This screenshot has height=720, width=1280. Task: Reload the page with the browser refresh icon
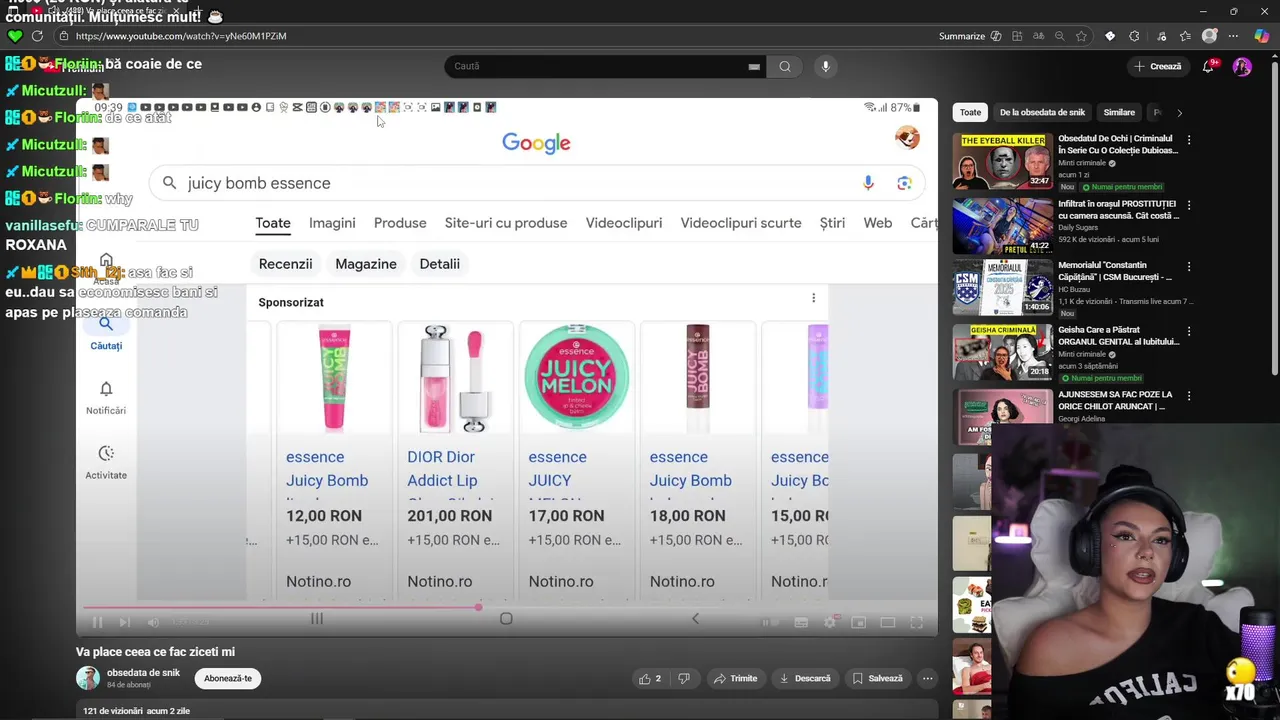37,36
